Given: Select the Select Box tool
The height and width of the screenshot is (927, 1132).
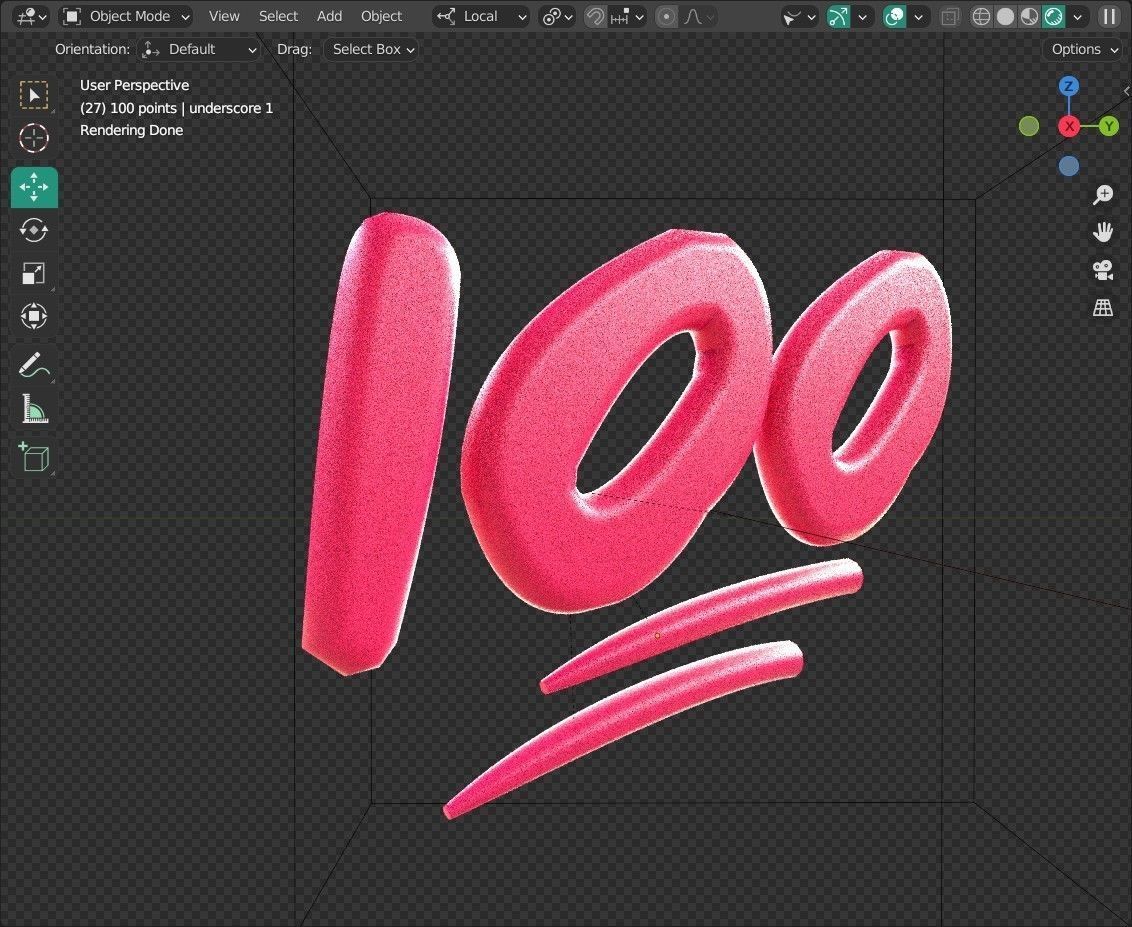Looking at the screenshot, I should click(34, 95).
